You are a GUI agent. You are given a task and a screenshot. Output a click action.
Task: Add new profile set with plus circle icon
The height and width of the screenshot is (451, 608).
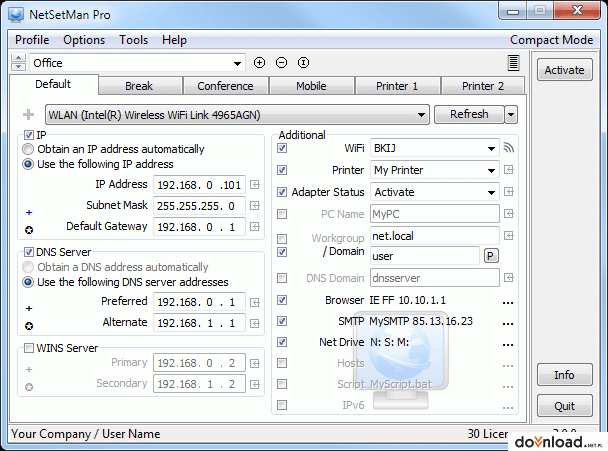pyautogui.click(x=259, y=62)
